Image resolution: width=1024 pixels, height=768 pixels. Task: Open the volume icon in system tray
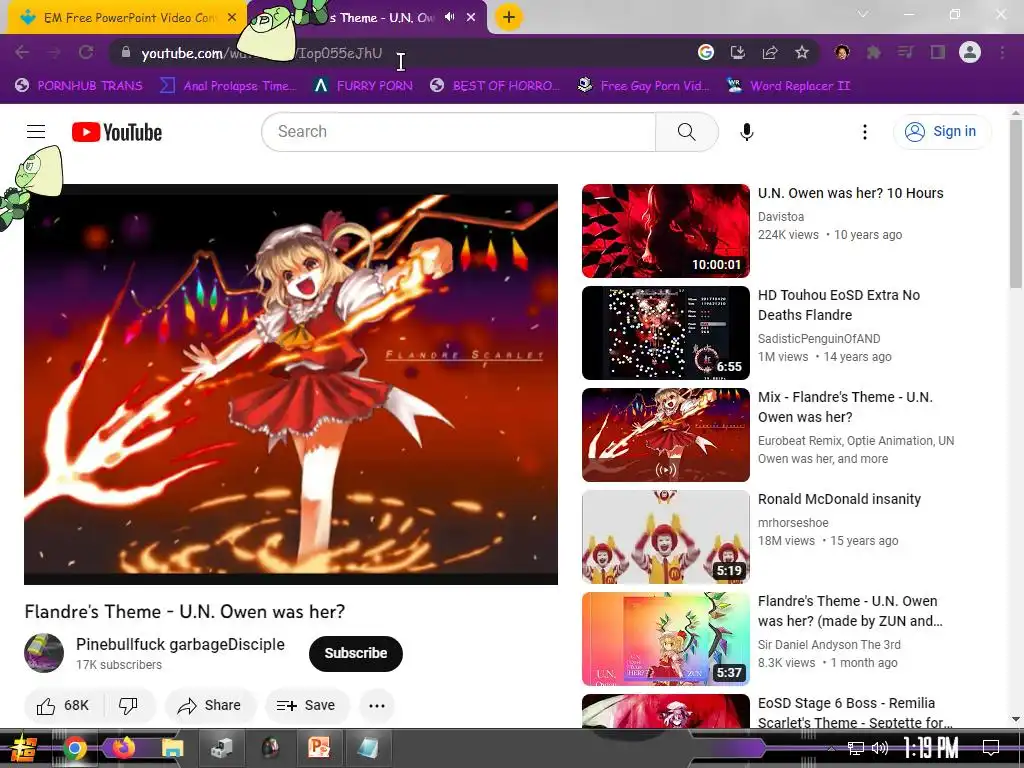[880, 748]
